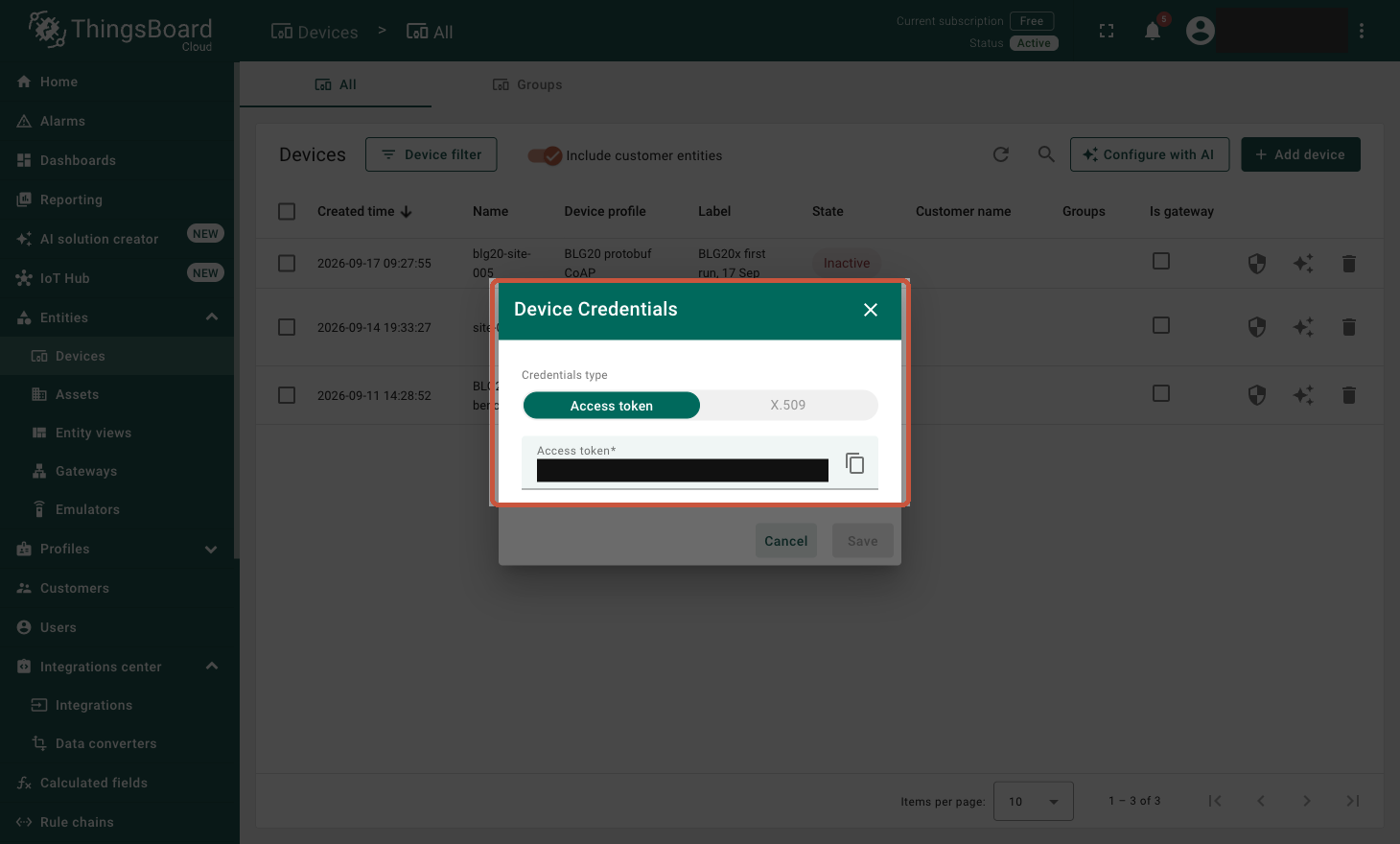Click the Add device button
The image size is (1400, 844).
coord(1300,154)
